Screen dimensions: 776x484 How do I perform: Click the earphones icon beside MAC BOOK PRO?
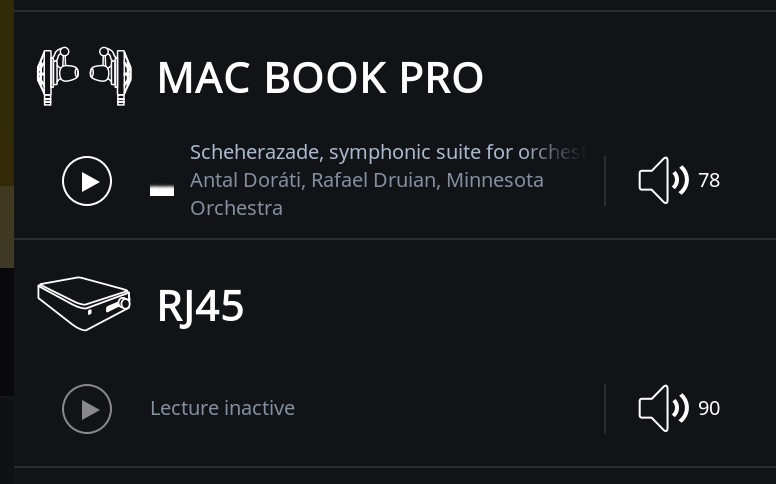click(85, 76)
